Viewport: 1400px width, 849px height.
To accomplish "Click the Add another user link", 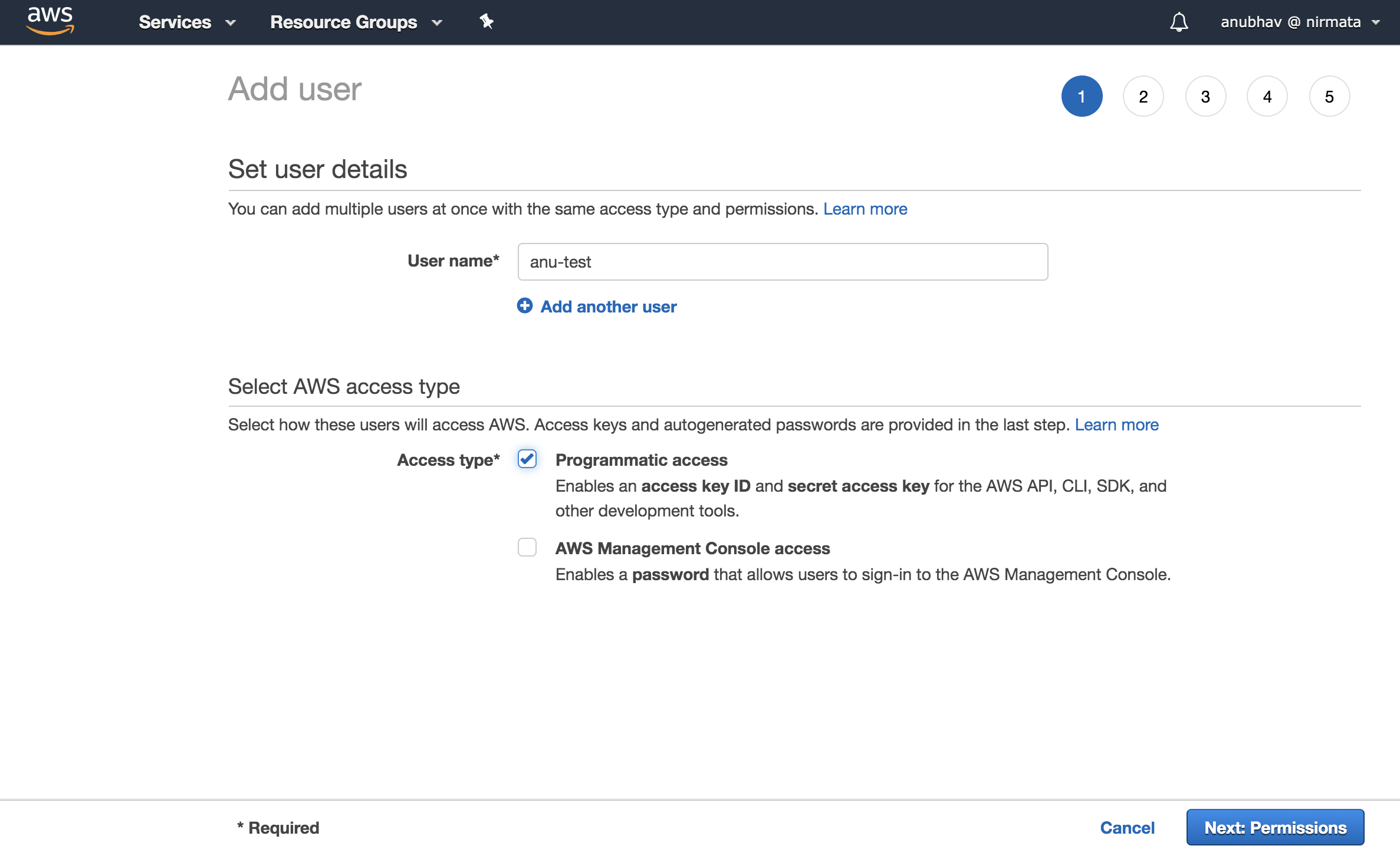I will [x=609, y=307].
